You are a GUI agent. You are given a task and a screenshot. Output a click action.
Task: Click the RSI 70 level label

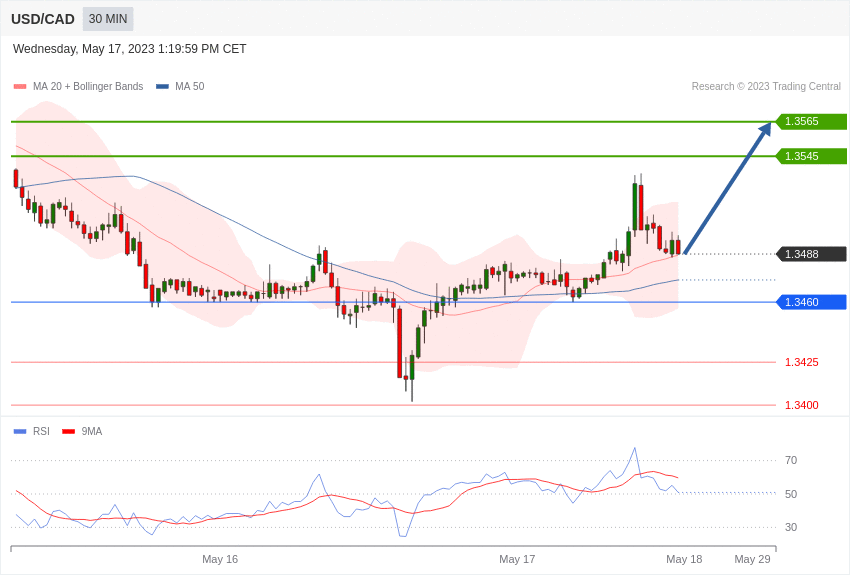click(x=791, y=460)
